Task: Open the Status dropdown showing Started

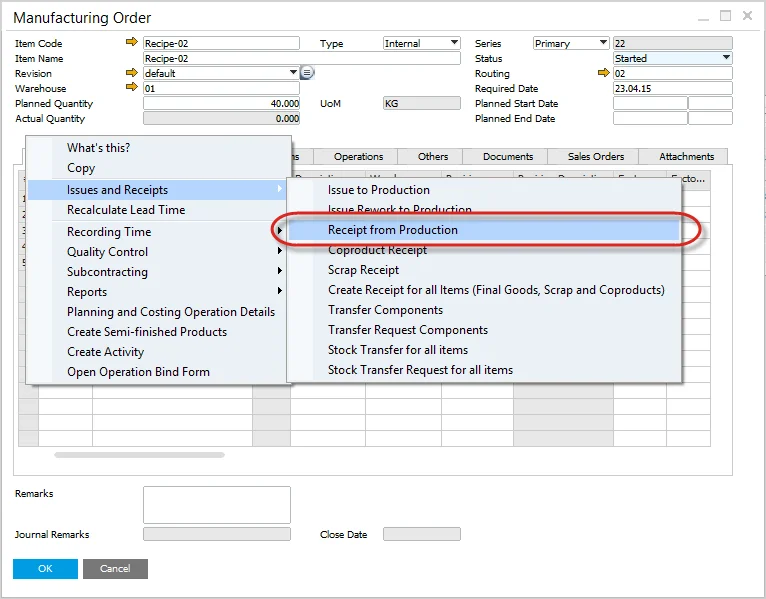Action: click(x=726, y=58)
